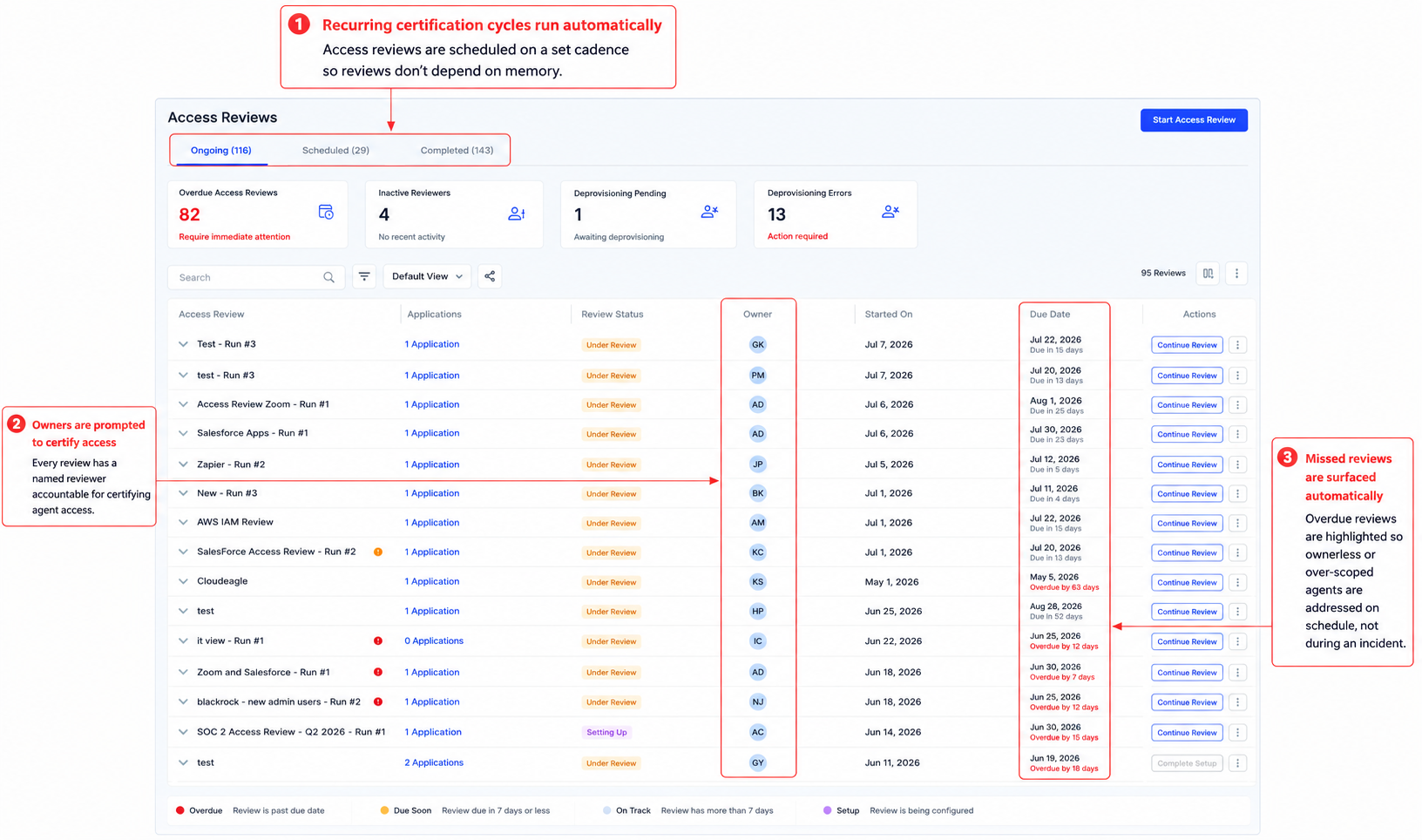Click the 'Overdue by 63 days' due date
The width and height of the screenshot is (1422, 840).
pos(1065,587)
